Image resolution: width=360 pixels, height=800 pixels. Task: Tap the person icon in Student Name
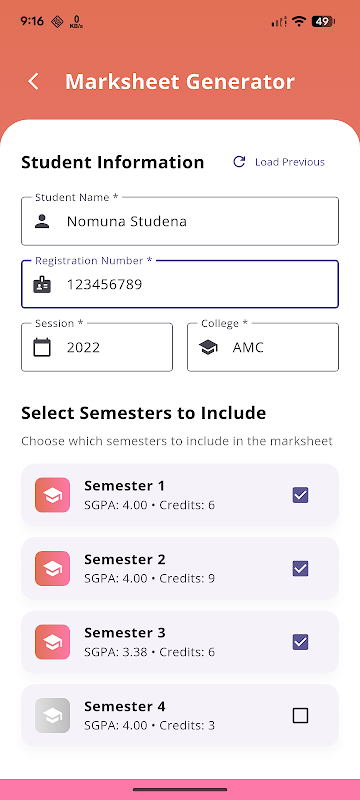[x=42, y=221]
